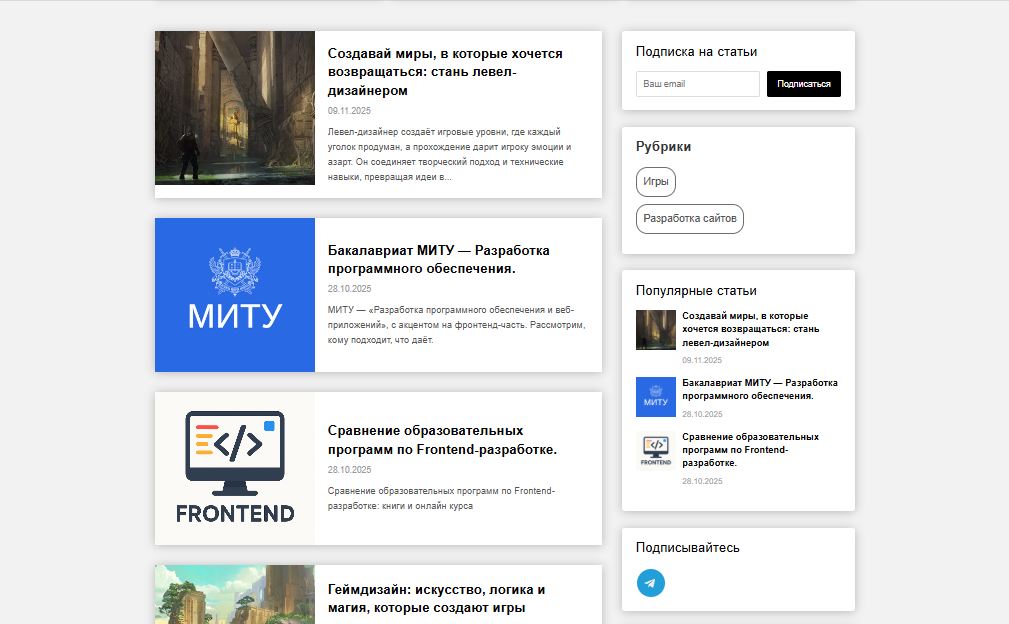The height and width of the screenshot is (624, 1009).
Task: Click the large blue МИТУ article image
Action: tap(235, 295)
